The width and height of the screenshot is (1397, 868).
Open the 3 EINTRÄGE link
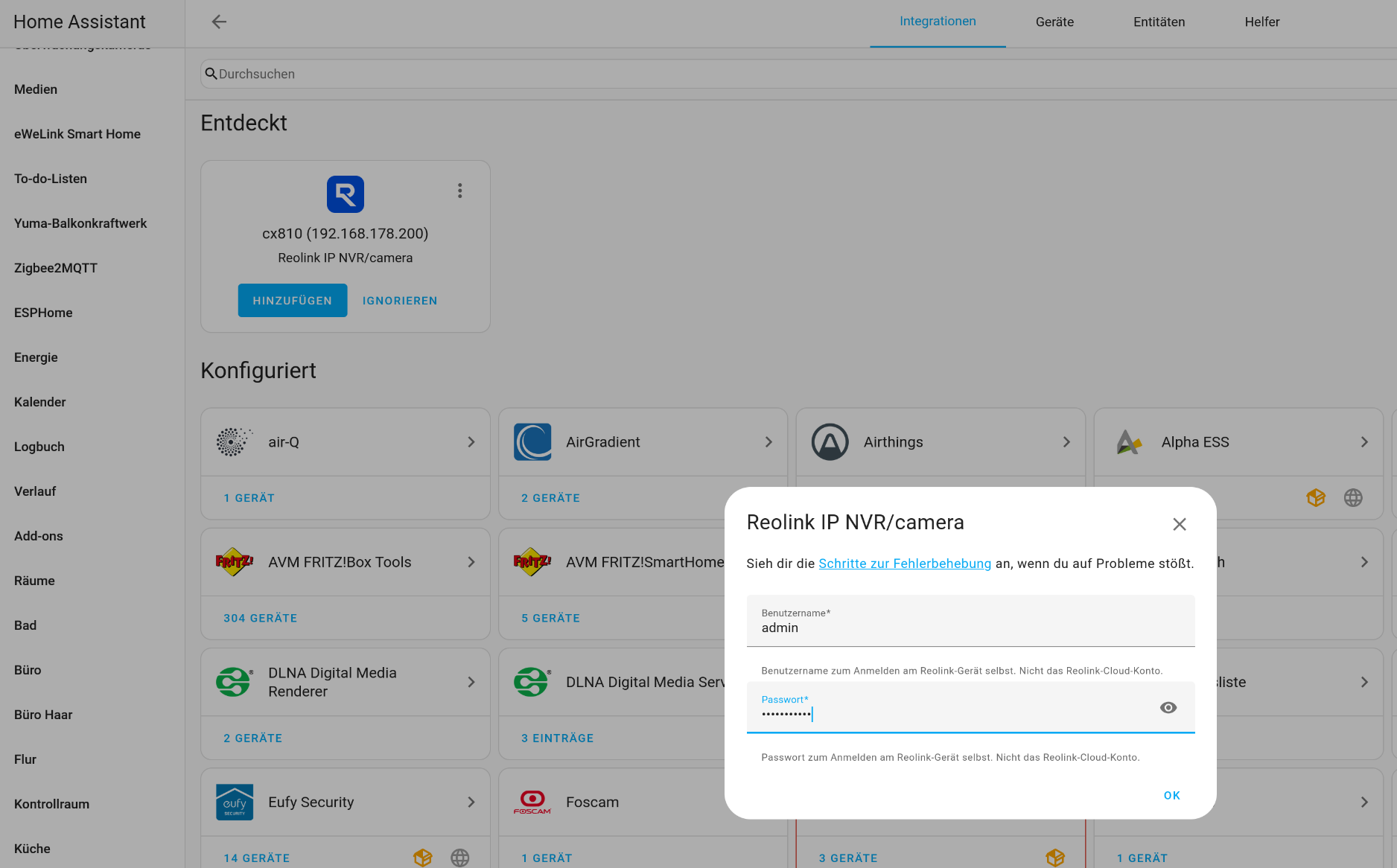coord(558,738)
